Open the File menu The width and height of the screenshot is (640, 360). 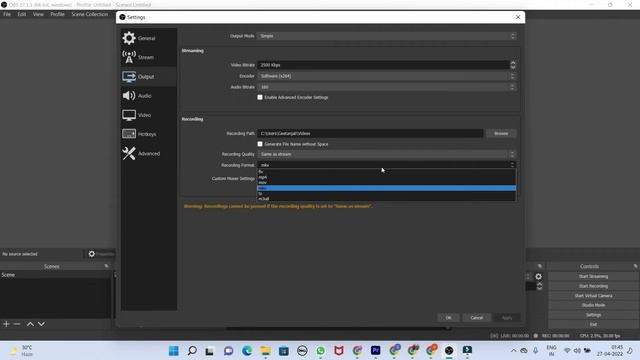pos(7,14)
